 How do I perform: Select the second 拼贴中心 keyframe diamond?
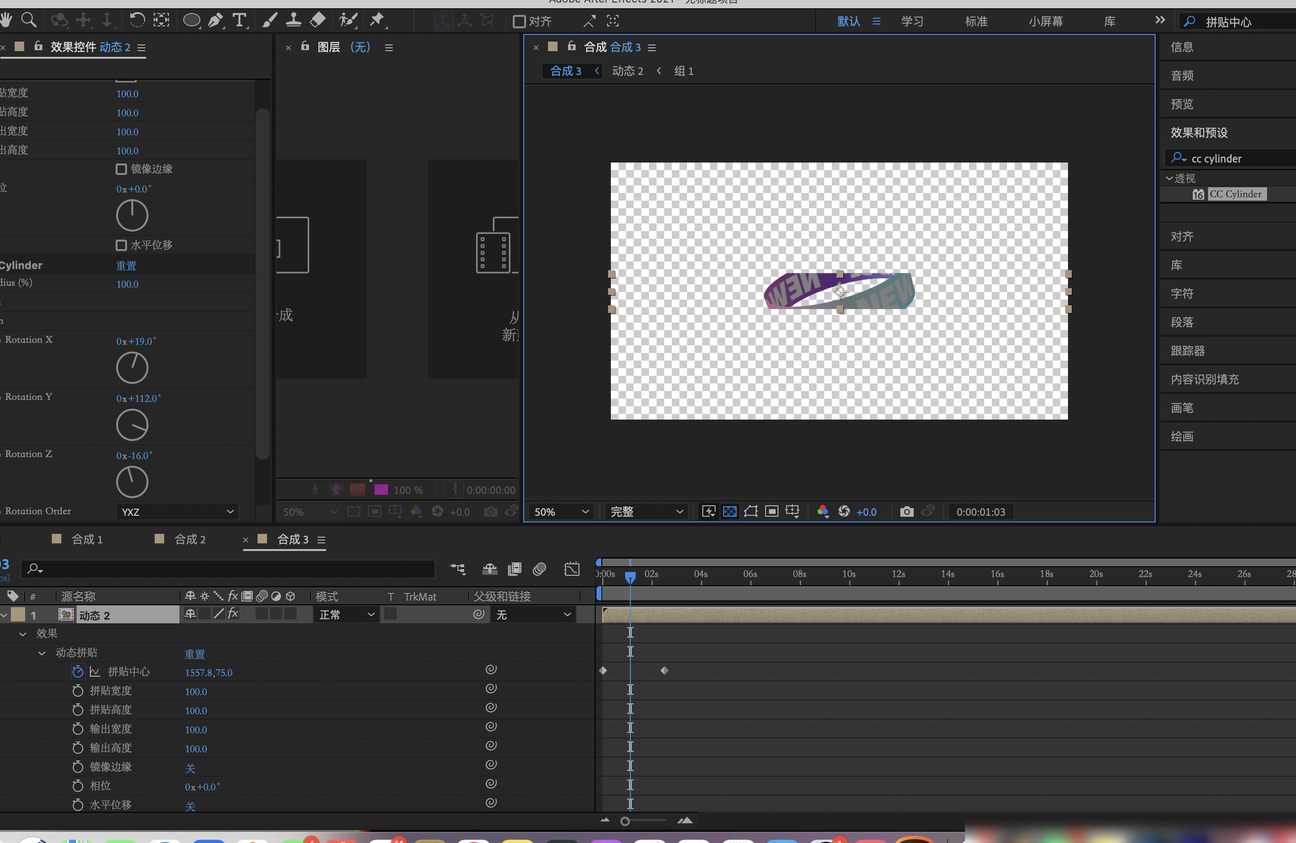pyautogui.click(x=664, y=670)
